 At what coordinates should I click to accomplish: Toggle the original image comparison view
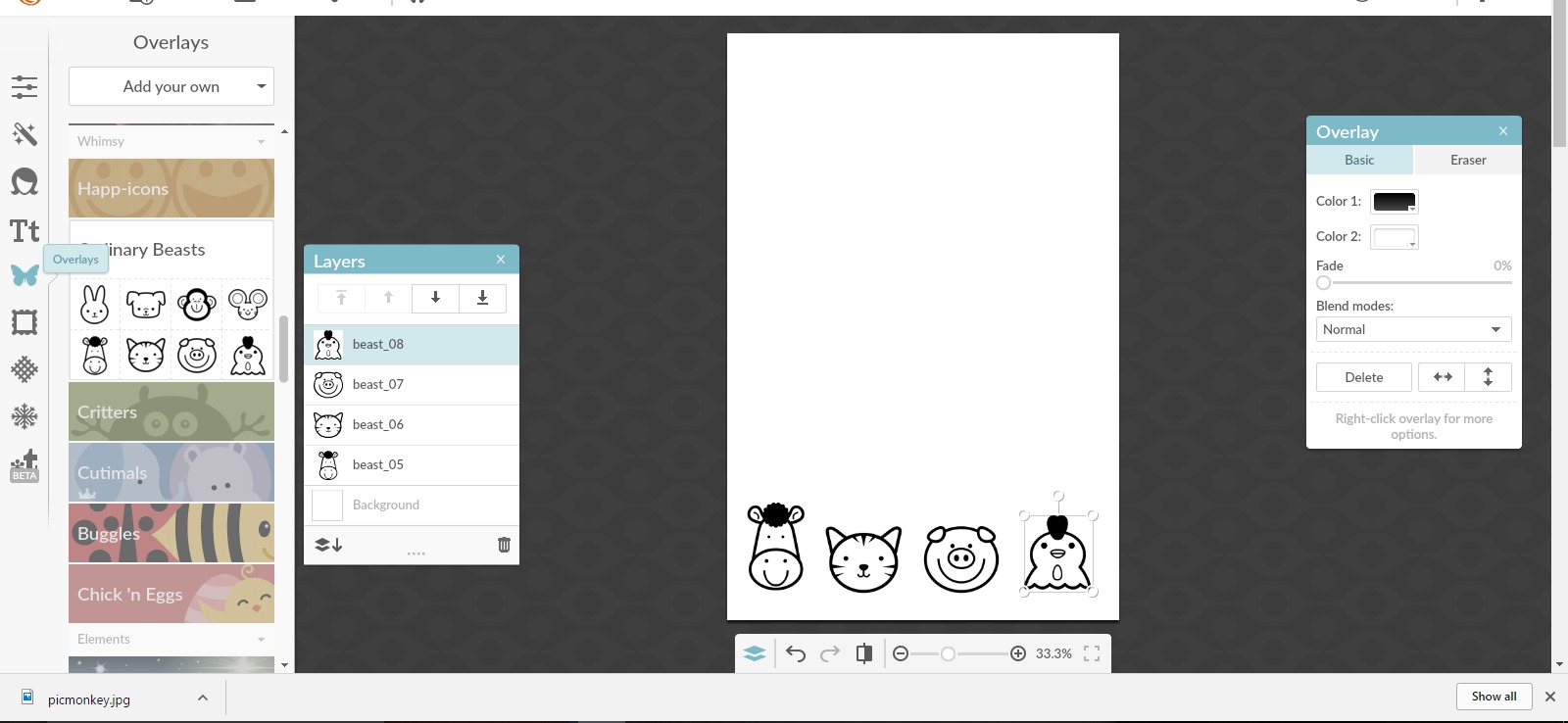[864, 653]
